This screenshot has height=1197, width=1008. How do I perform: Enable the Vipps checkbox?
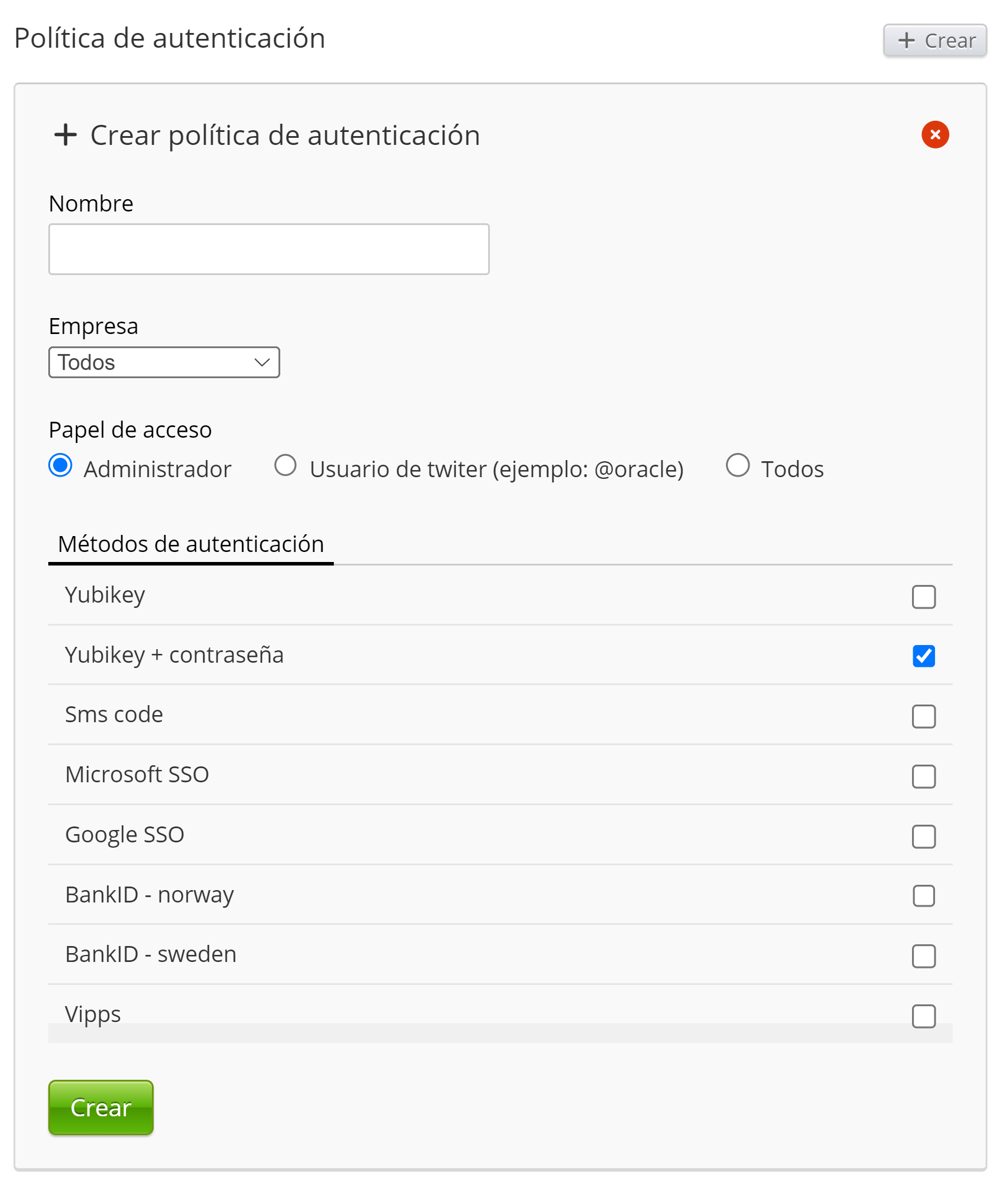923,1016
